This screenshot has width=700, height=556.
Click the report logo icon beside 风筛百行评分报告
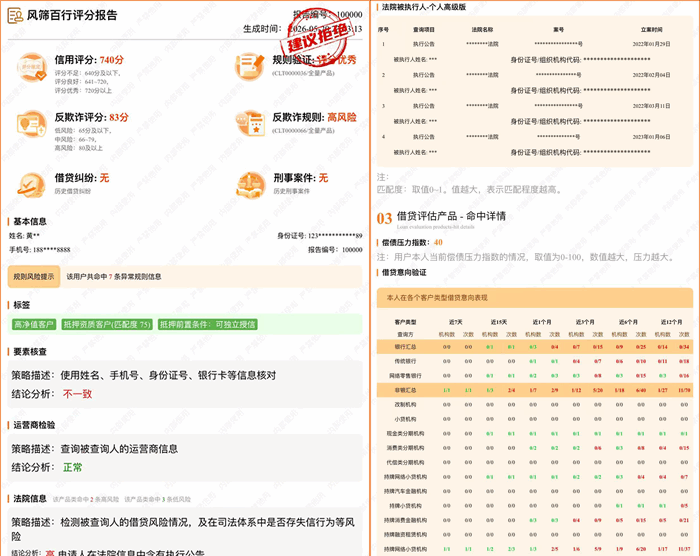pos(15,15)
